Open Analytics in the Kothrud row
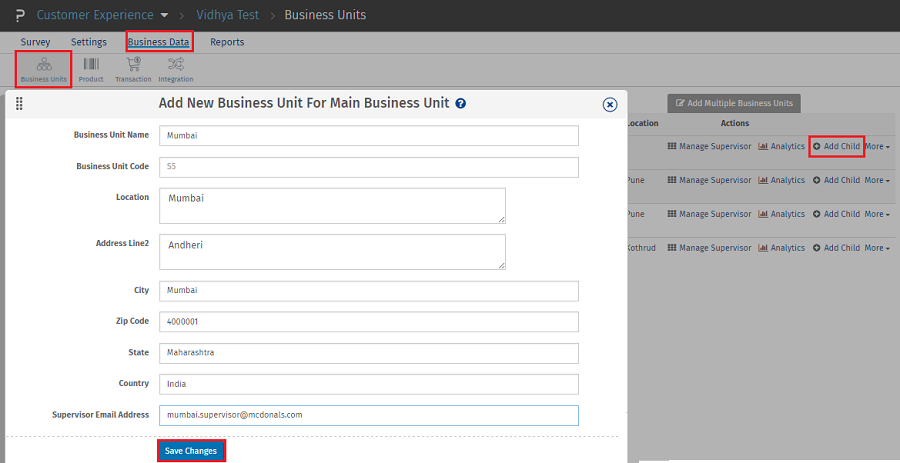Viewport: 900px width, 463px height. (x=782, y=248)
